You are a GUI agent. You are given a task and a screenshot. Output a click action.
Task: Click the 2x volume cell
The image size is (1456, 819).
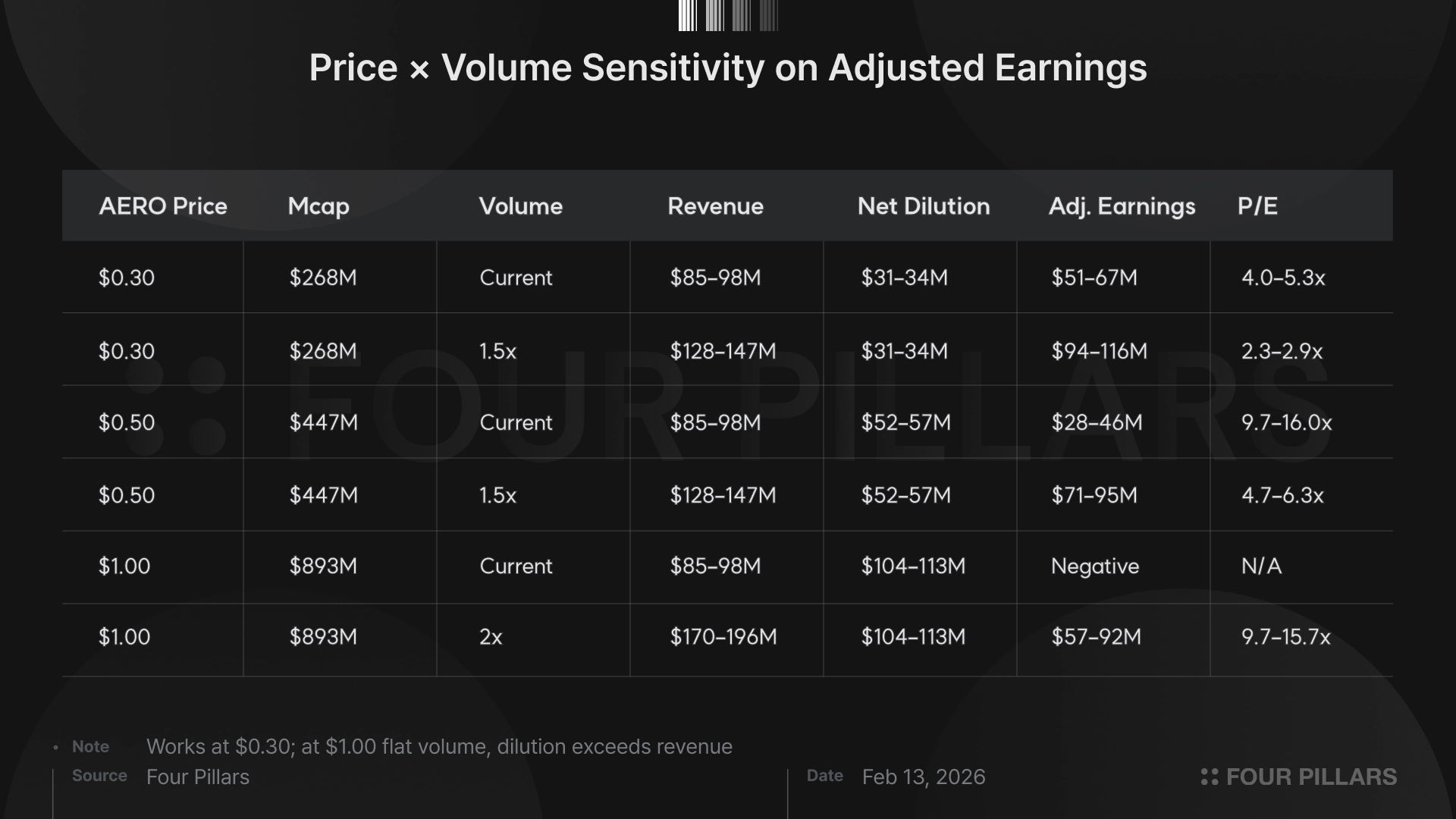click(x=491, y=637)
